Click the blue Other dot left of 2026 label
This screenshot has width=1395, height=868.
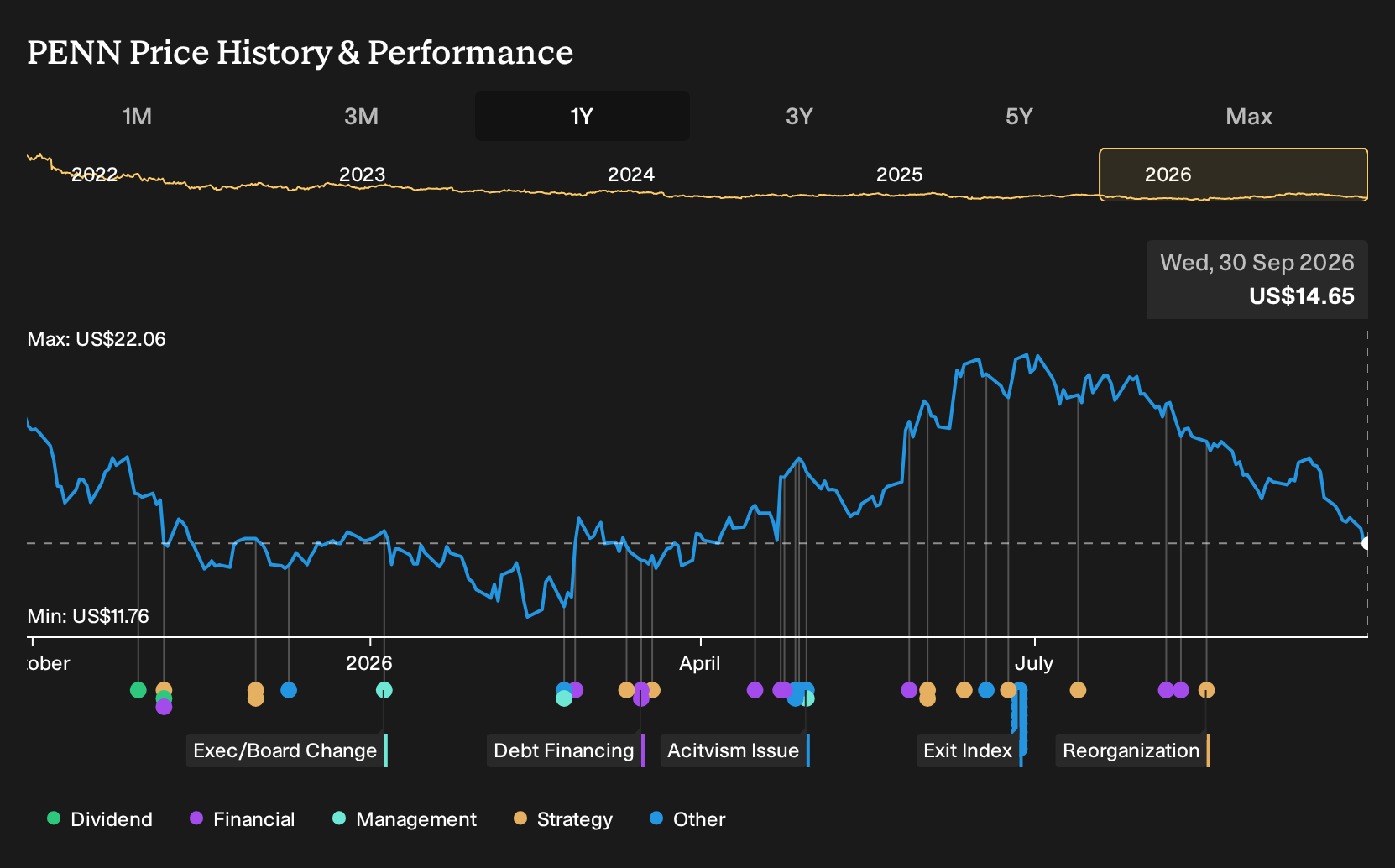click(x=289, y=690)
